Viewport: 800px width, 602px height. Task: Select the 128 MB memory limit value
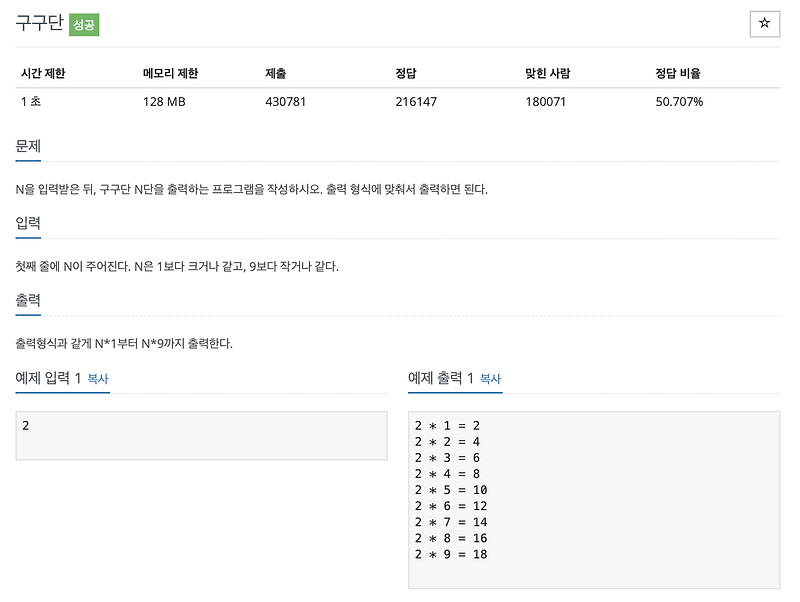(x=164, y=101)
